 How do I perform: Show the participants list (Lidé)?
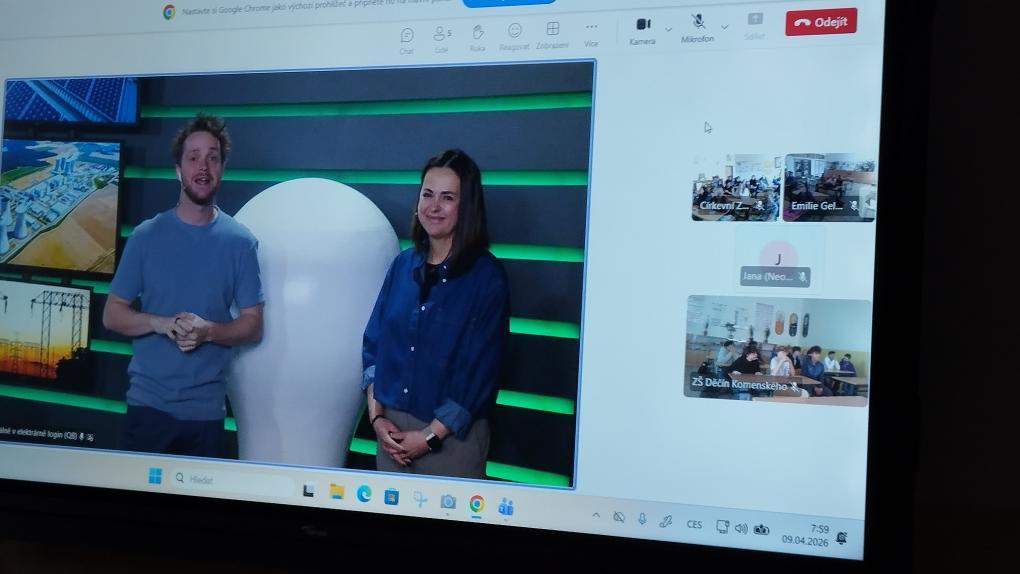coord(441,38)
